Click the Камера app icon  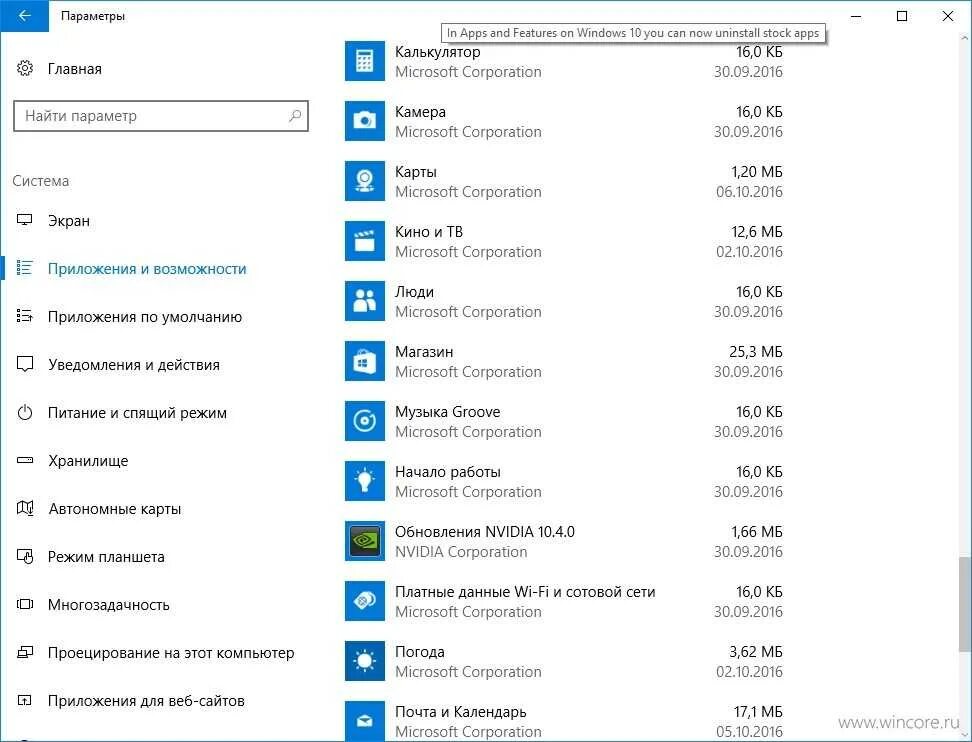tap(364, 121)
